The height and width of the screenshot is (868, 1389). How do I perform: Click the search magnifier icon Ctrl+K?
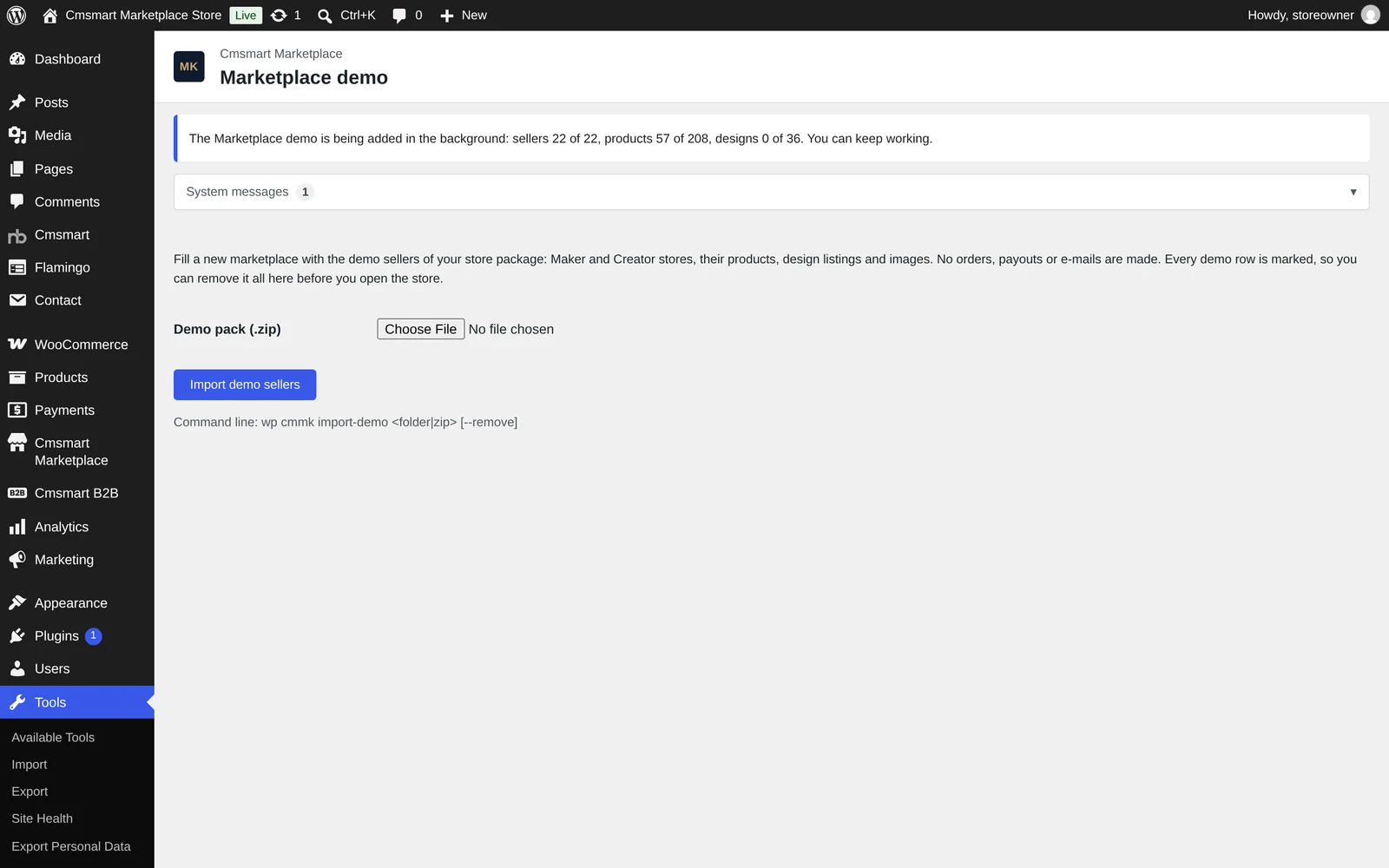click(325, 16)
